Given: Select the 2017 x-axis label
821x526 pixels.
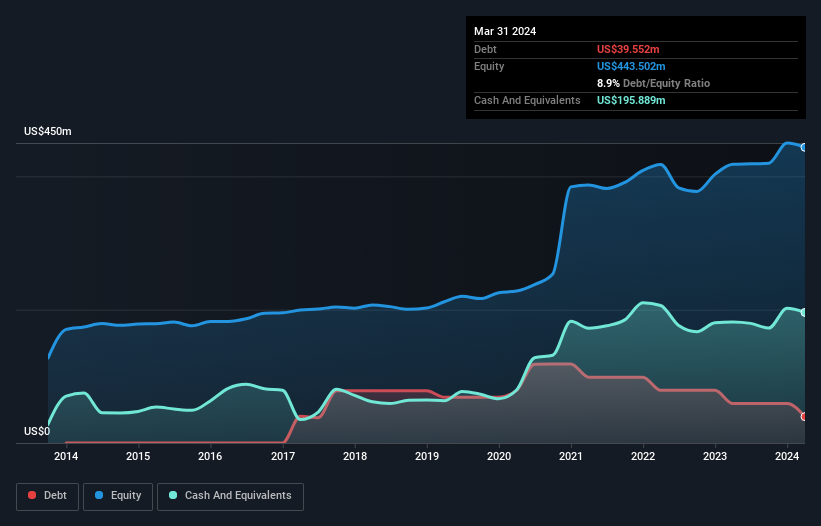Looking at the screenshot, I should coord(283,456).
